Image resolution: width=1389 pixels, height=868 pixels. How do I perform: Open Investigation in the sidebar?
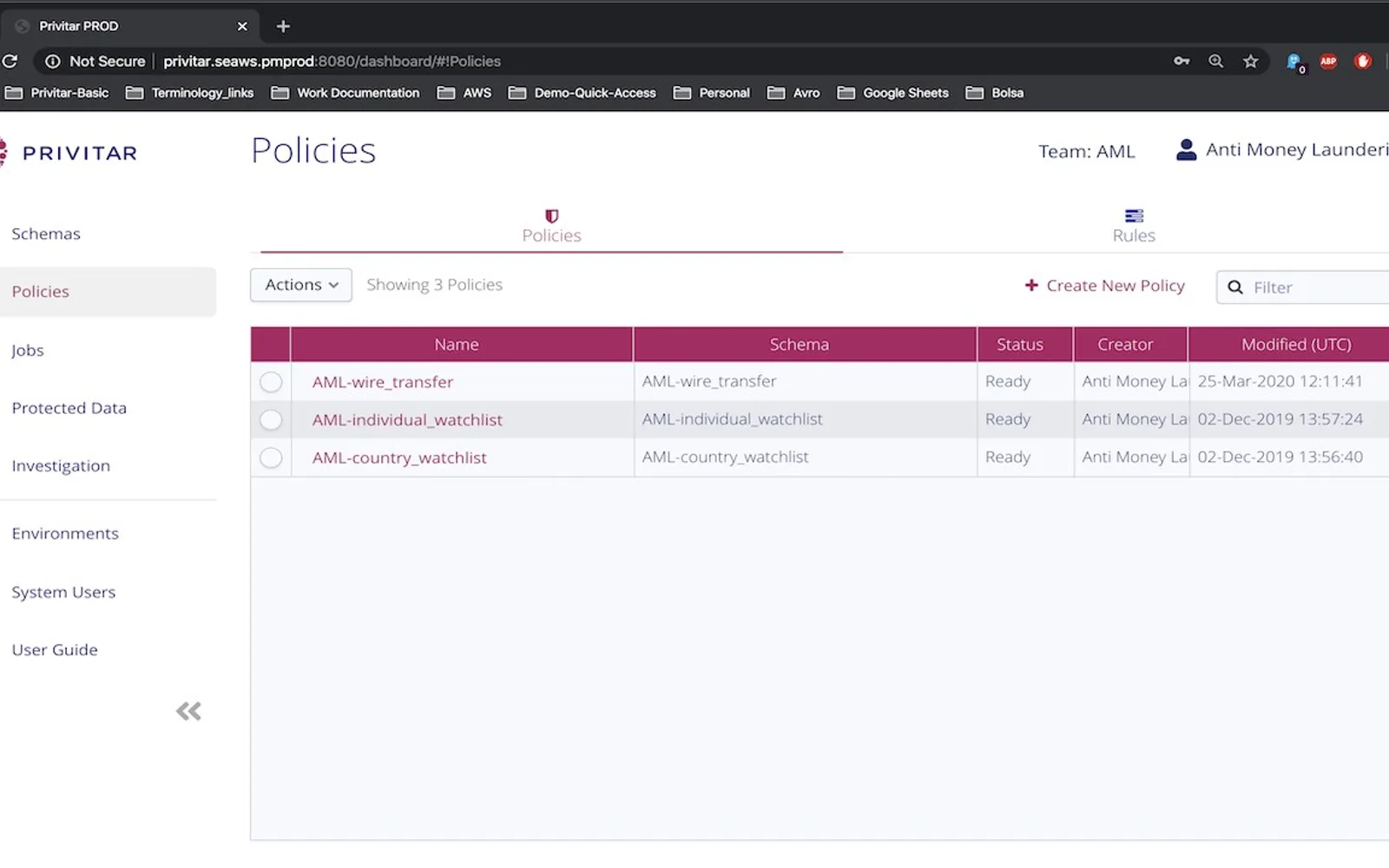tap(61, 466)
